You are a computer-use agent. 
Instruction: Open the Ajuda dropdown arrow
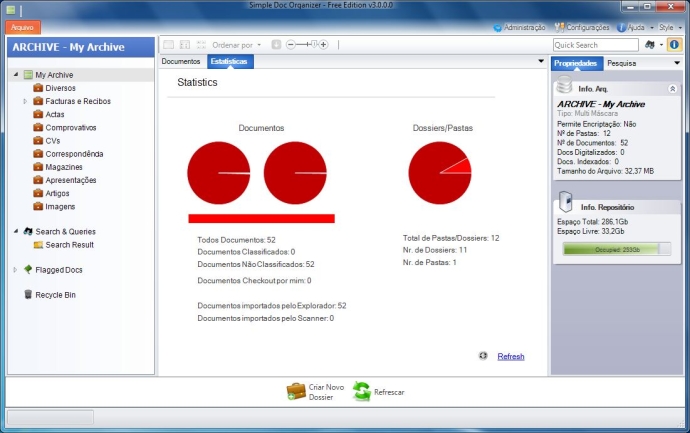point(652,28)
